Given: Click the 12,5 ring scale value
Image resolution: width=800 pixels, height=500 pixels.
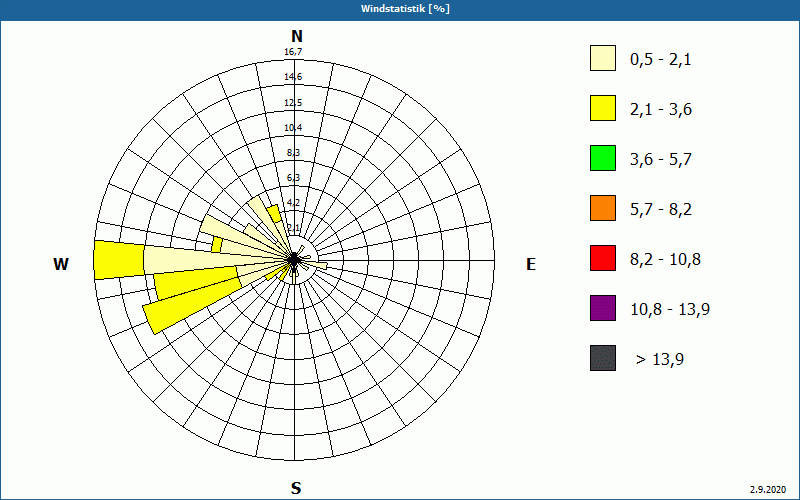Looking at the screenshot, I should tap(293, 103).
